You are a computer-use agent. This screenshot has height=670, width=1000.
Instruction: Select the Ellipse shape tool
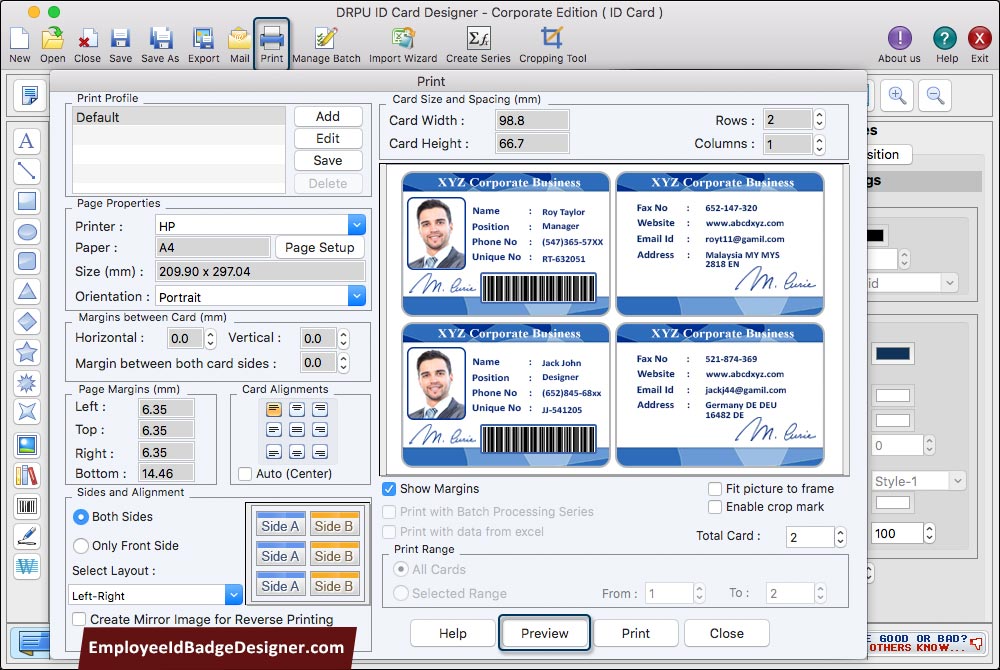click(x=27, y=231)
